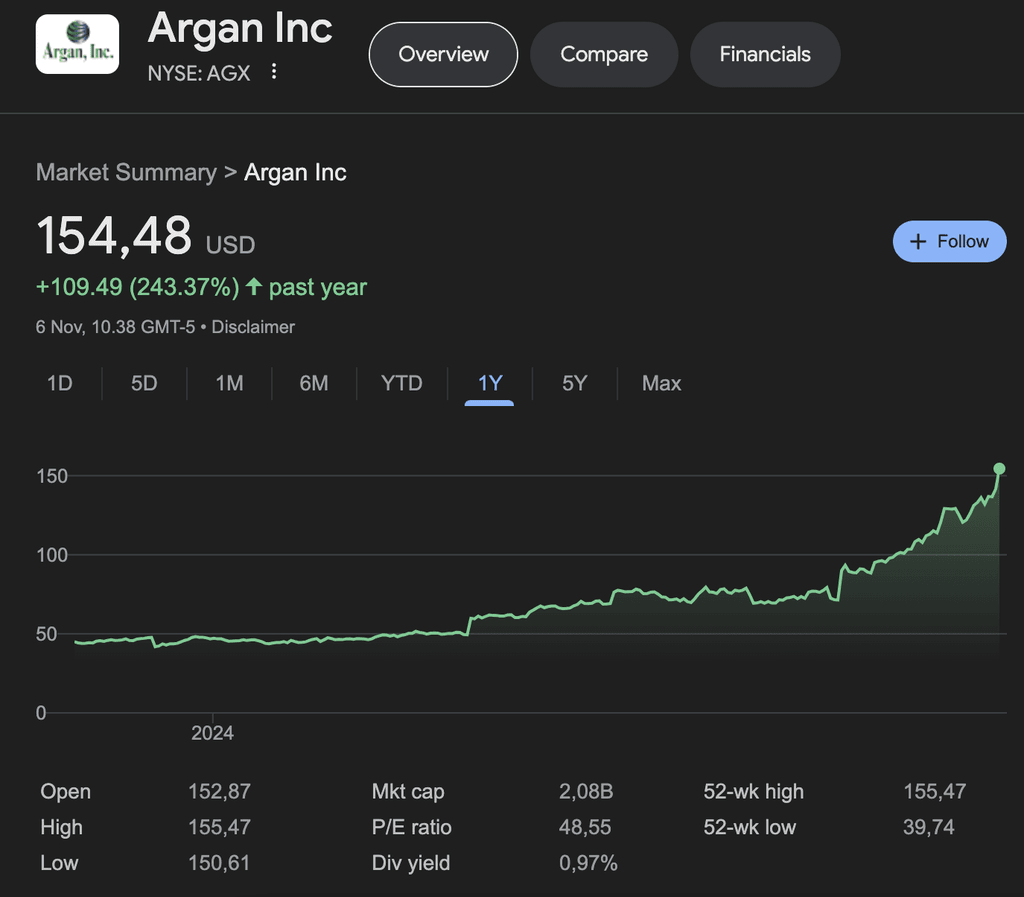Image resolution: width=1024 pixels, height=897 pixels.
Task: Show the 1M chart range
Action: [229, 383]
